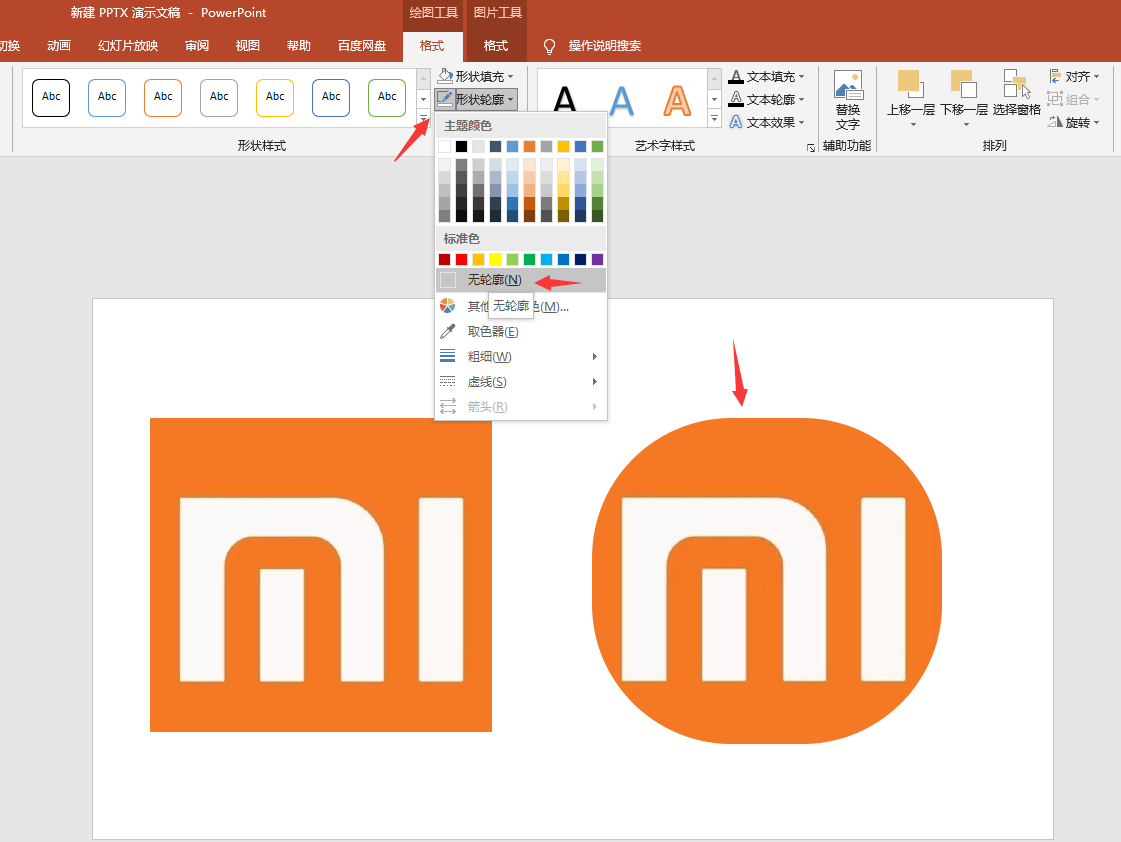This screenshot has height=842, width=1121.
Task: Pick the green theme color swatch
Action: (597, 147)
